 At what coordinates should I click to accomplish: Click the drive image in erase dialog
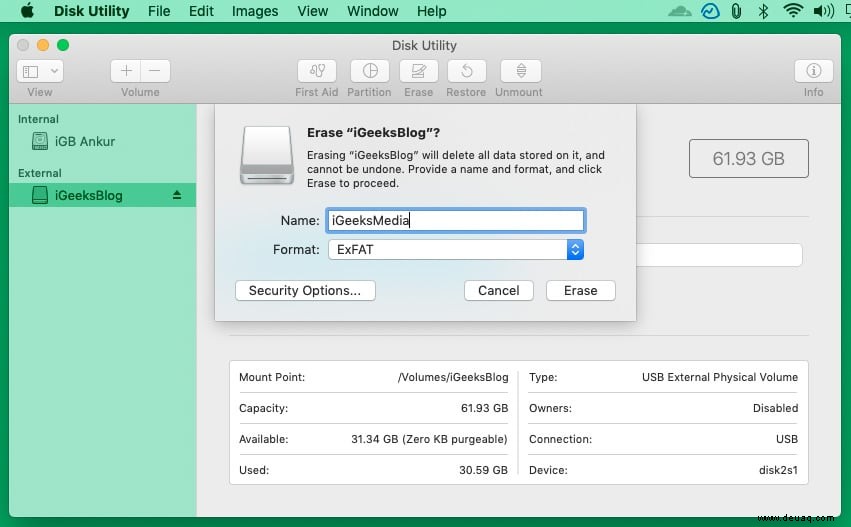pyautogui.click(x=267, y=156)
